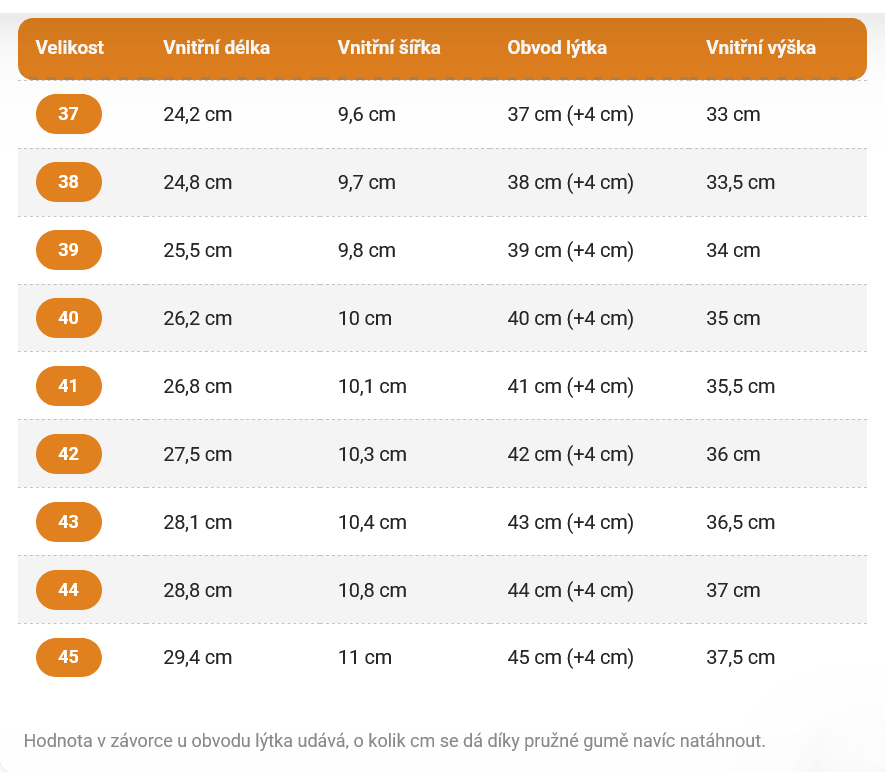Choose the size 39 orange pill

[x=69, y=250]
